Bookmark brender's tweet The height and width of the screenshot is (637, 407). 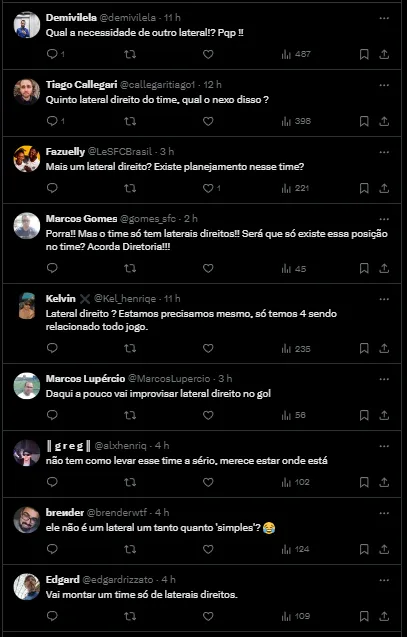click(364, 549)
